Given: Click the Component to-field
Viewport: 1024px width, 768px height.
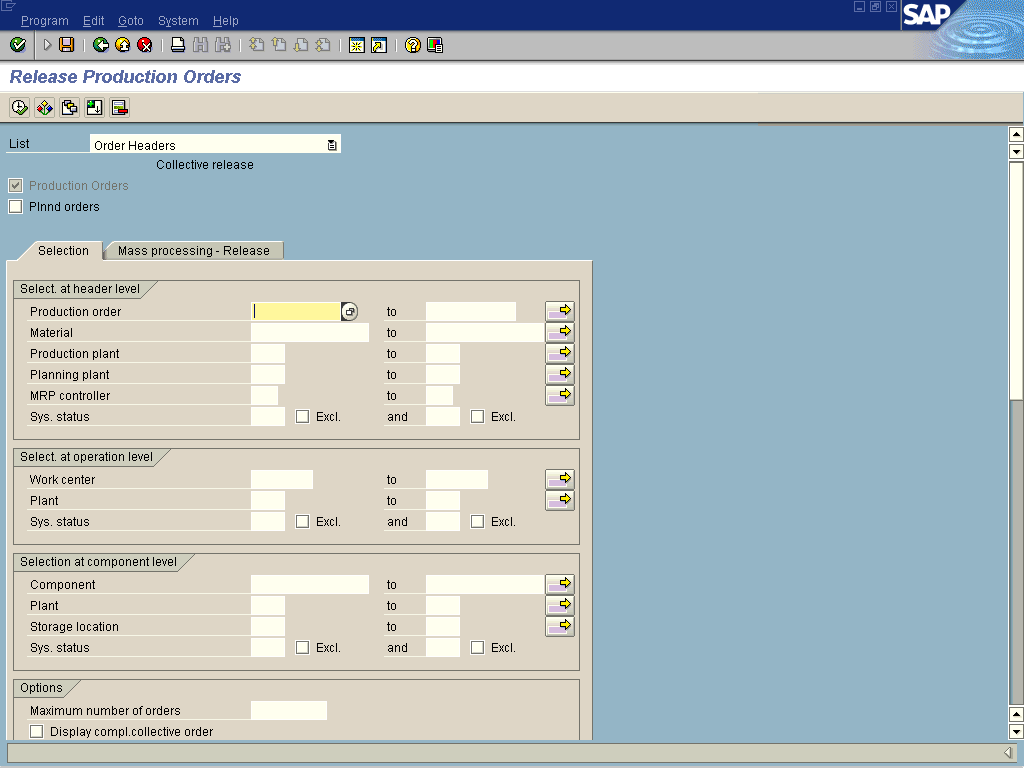Looking at the screenshot, I should (x=485, y=584).
